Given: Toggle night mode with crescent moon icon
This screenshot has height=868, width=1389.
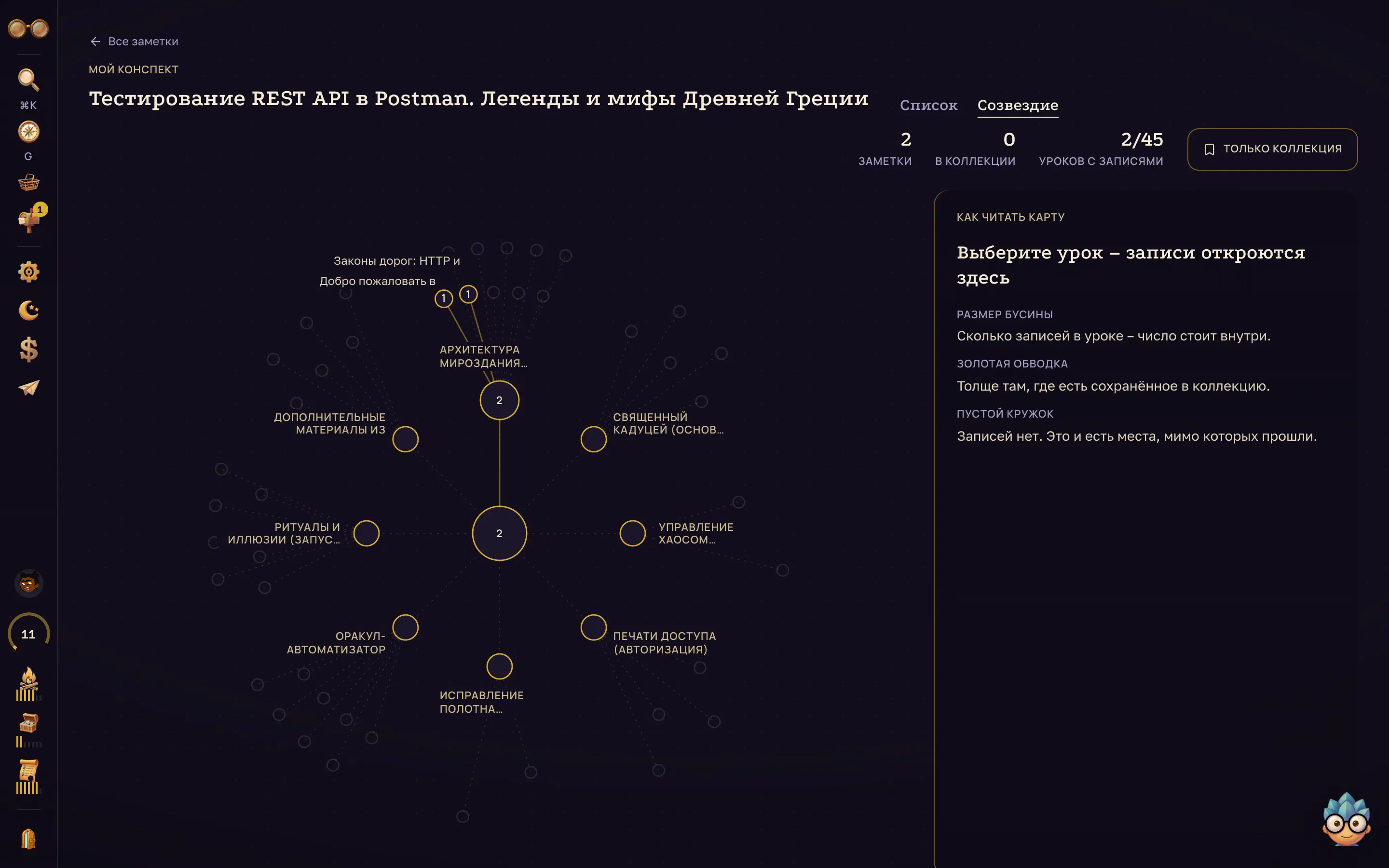Looking at the screenshot, I should point(28,311).
